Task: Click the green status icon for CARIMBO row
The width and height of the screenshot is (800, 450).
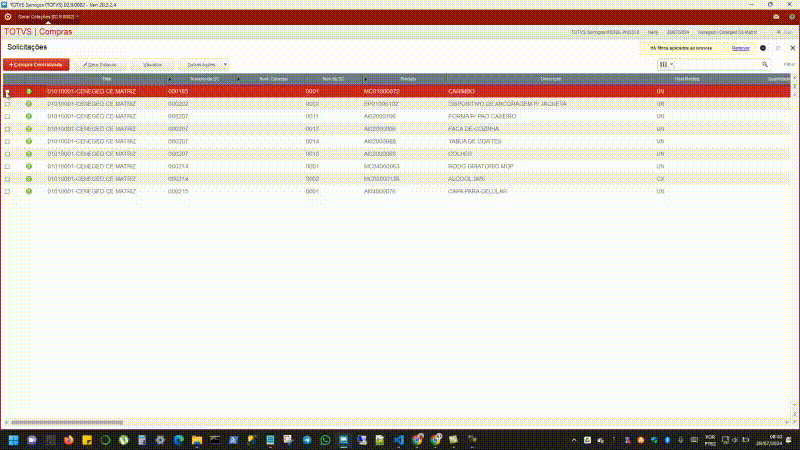Action: (29, 91)
